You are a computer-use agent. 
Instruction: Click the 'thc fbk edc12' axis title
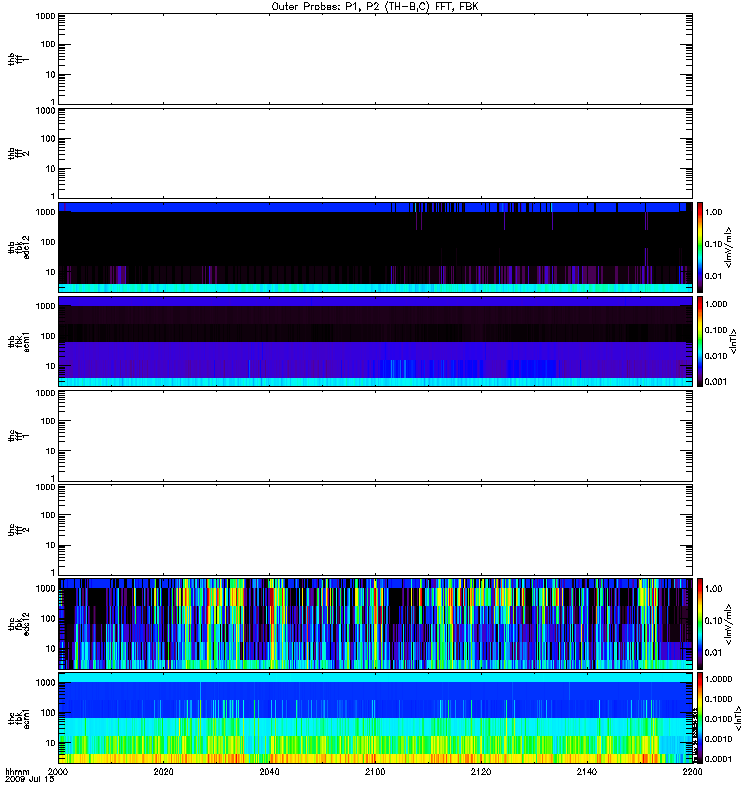coord(18,624)
